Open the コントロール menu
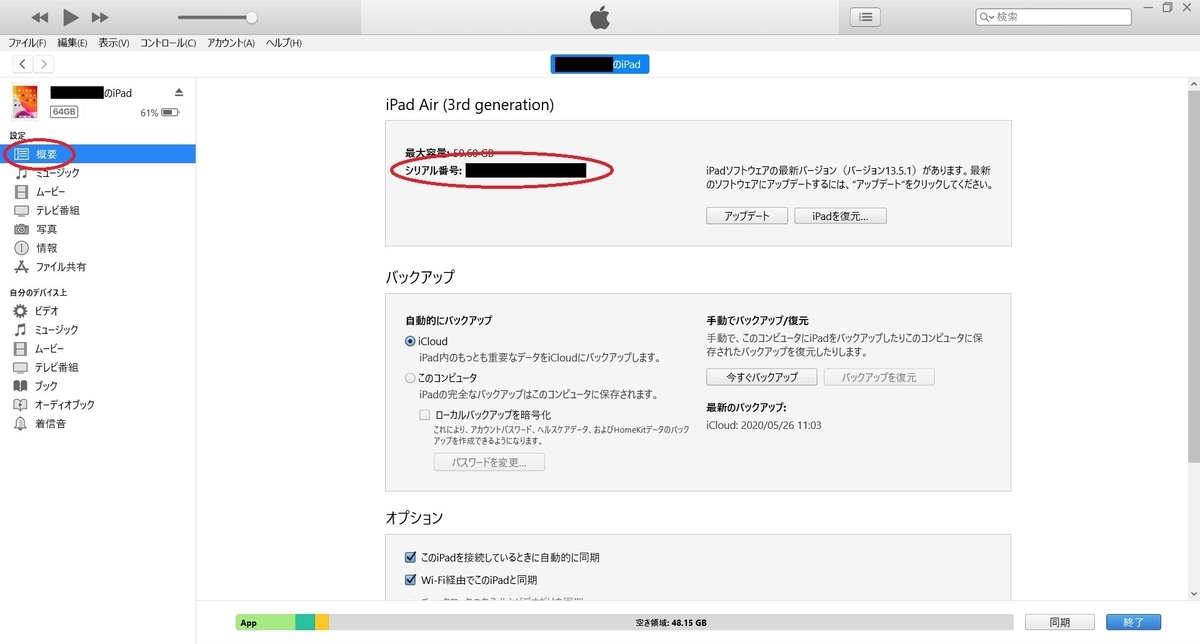This screenshot has width=1200, height=644. (168, 43)
